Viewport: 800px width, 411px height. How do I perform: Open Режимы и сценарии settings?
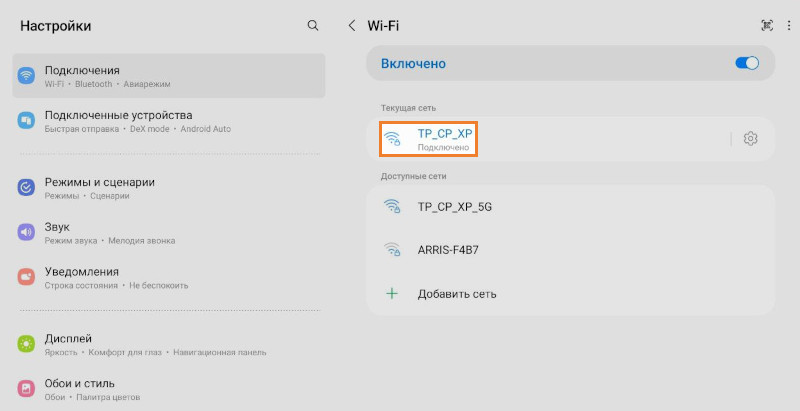pos(168,188)
